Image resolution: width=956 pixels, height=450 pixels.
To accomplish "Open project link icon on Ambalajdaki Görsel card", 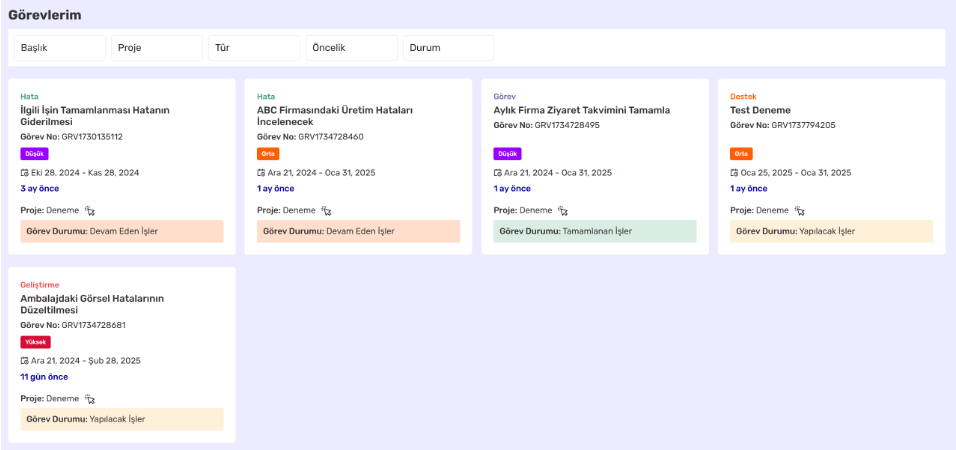I will click(x=90, y=399).
